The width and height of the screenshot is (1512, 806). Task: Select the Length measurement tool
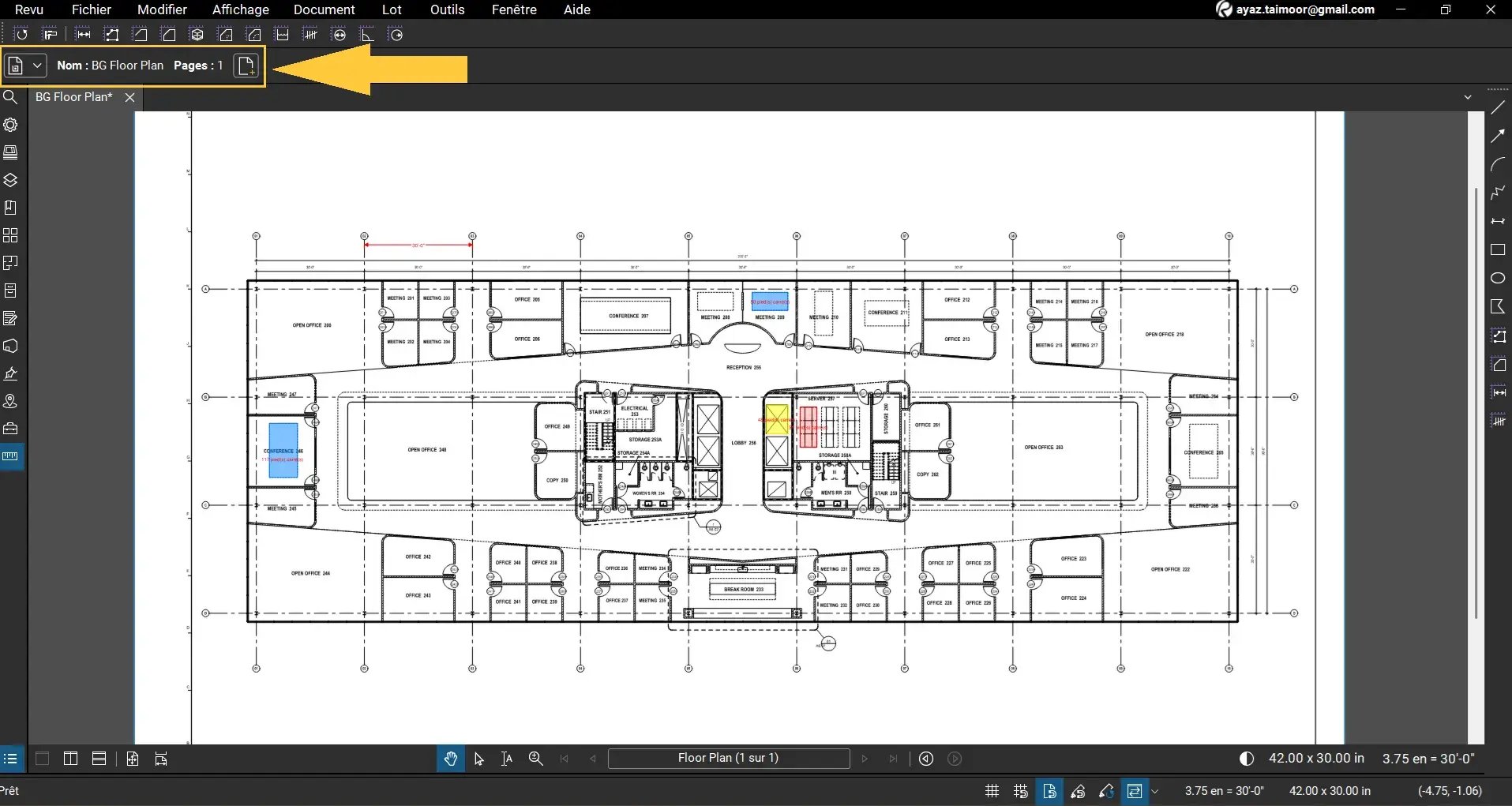[x=83, y=34]
